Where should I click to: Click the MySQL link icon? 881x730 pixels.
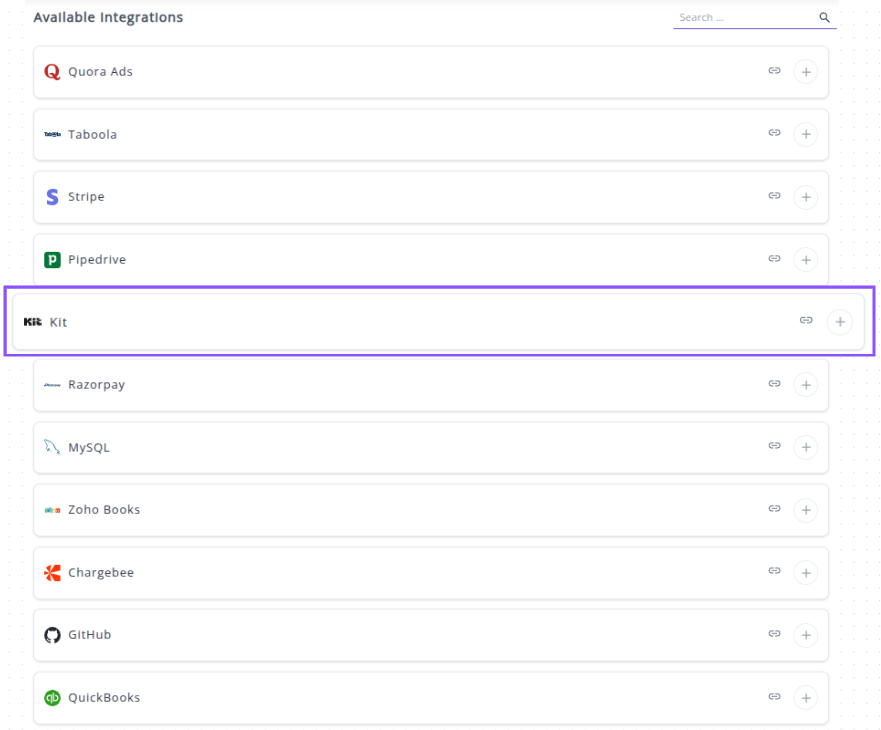[x=774, y=447]
